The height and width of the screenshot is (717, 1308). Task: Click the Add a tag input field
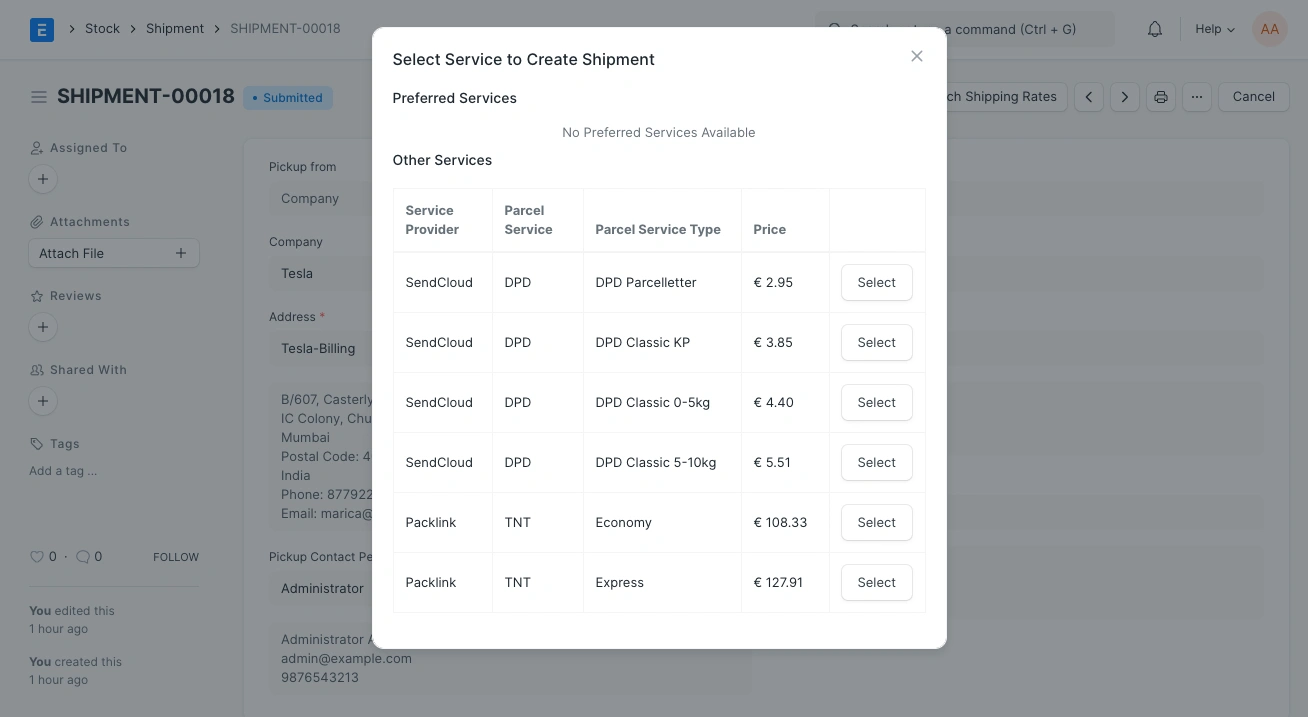tap(62, 470)
